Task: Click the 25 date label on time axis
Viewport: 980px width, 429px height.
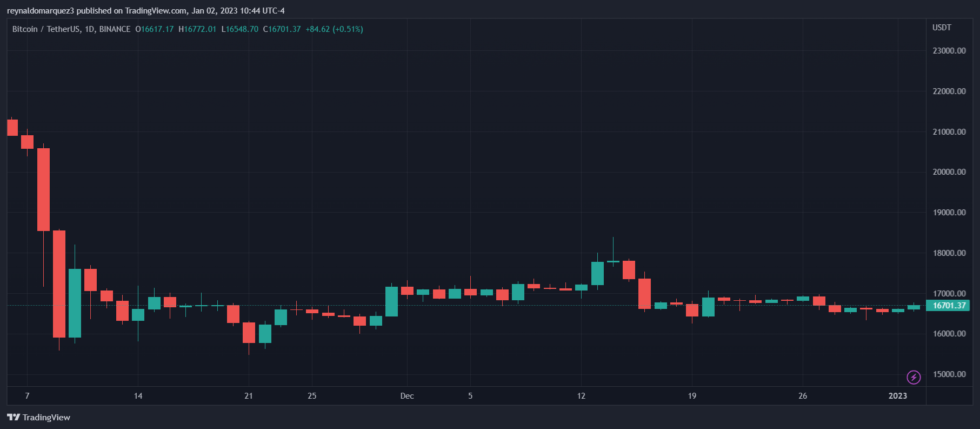Action: click(312, 396)
